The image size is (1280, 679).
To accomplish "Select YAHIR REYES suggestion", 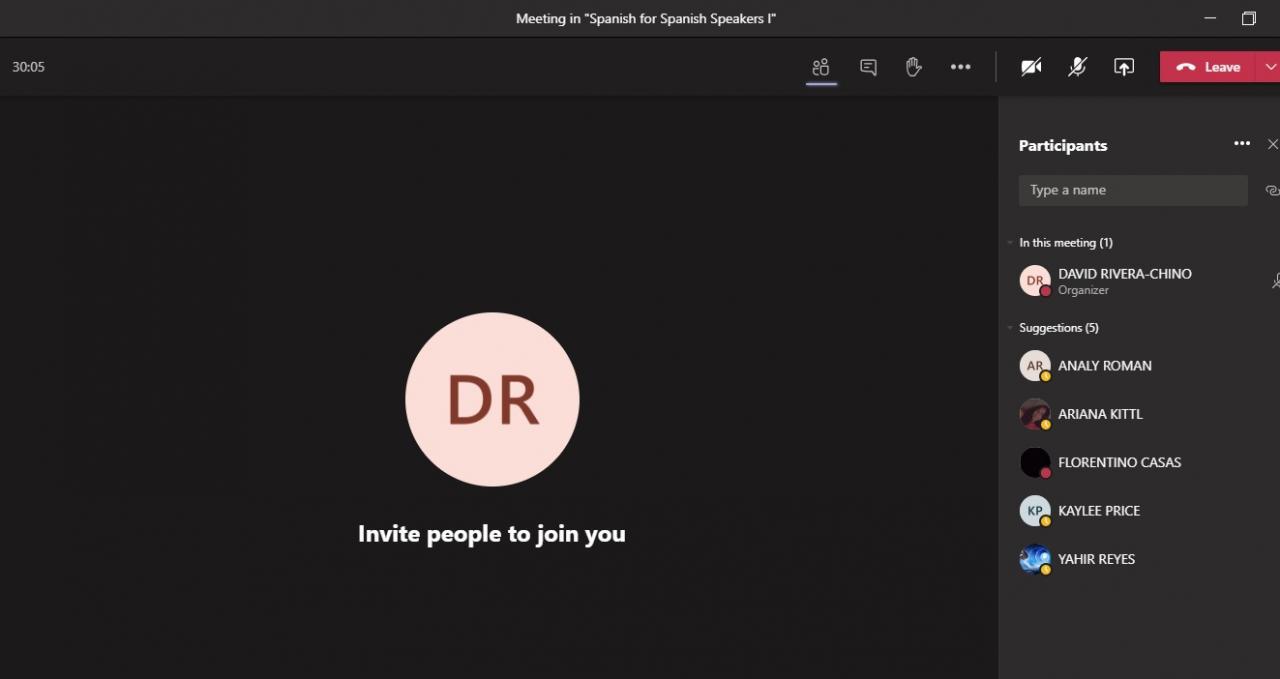I will click(1140, 559).
